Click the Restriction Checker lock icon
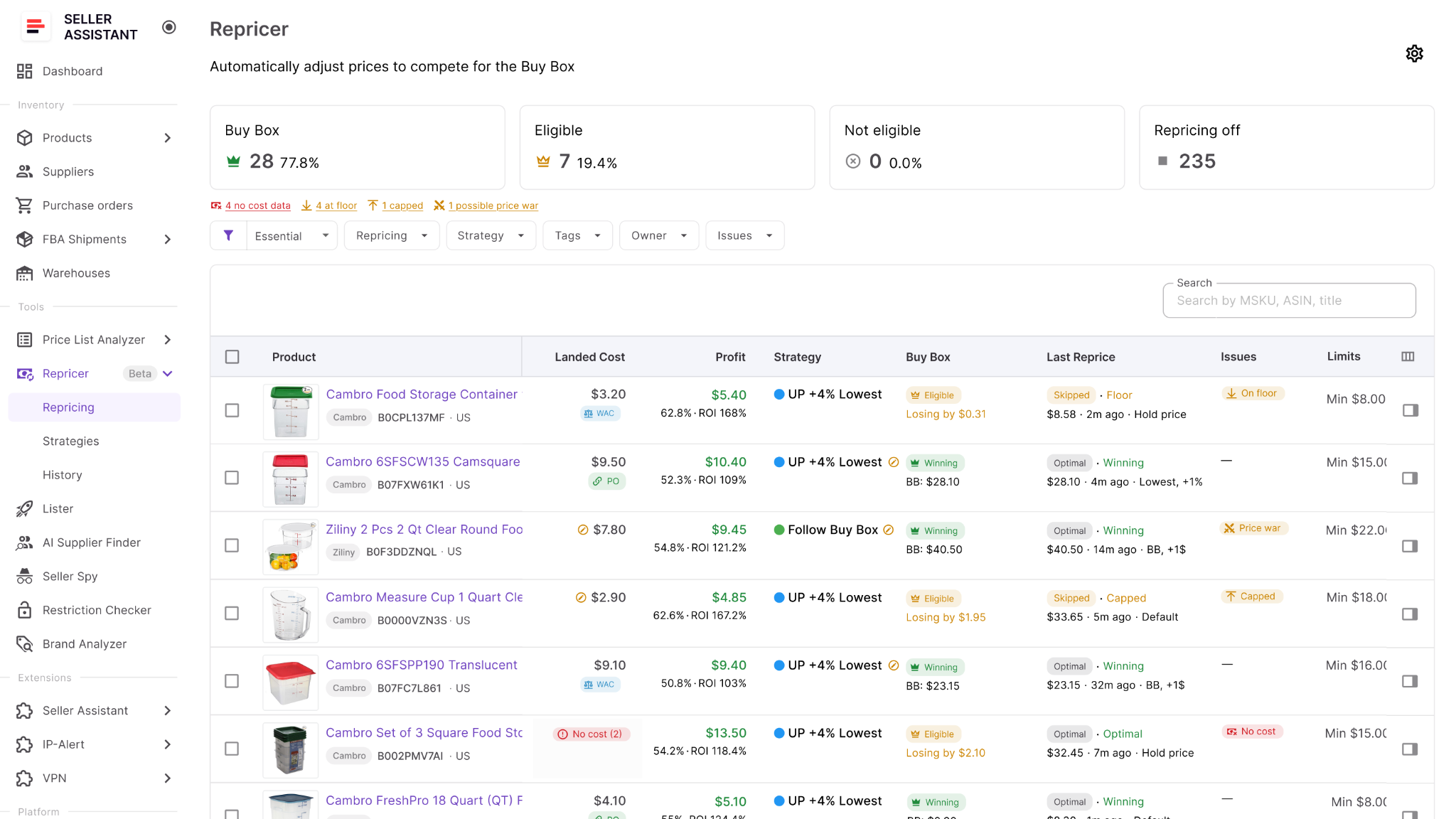Image resolution: width=1456 pixels, height=819 pixels. 25,610
